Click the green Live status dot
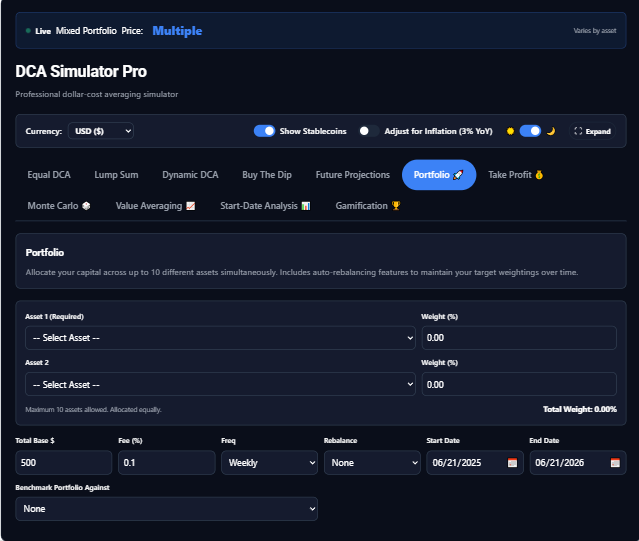Screen dimensions: 639x541 (28, 31)
